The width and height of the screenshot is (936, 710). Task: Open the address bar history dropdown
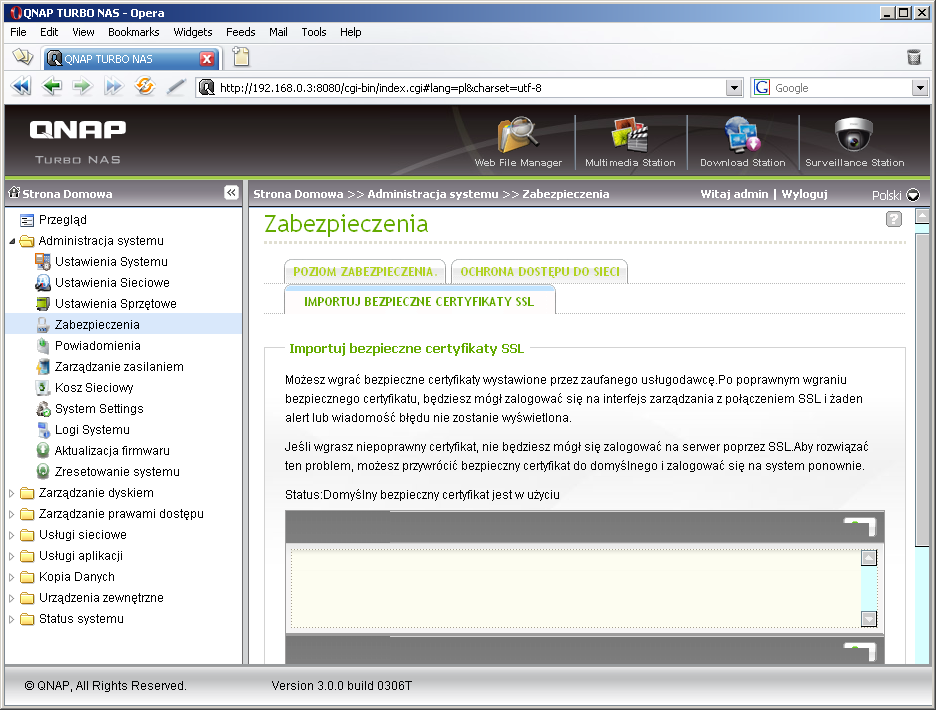click(x=734, y=88)
